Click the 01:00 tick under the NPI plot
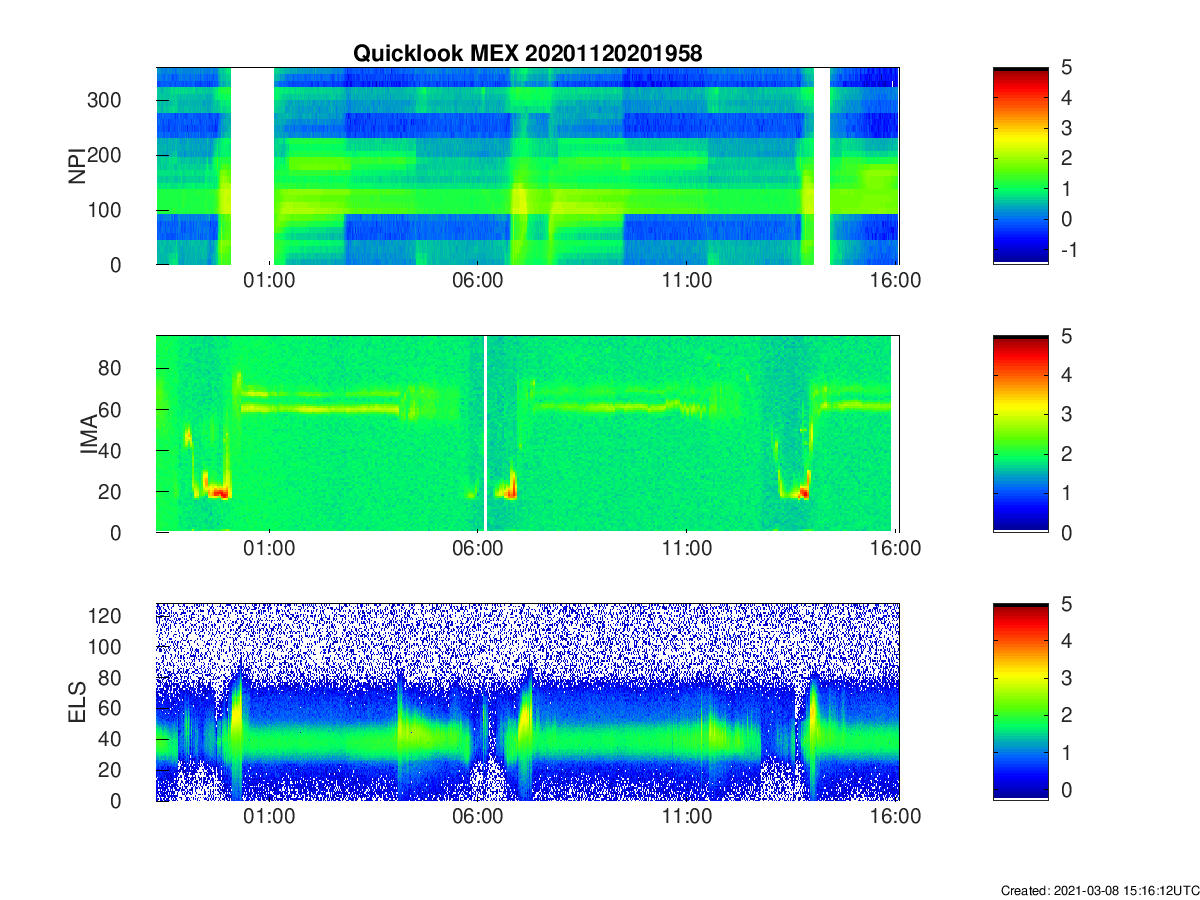Screen dimensions: 1200x900 [269, 281]
